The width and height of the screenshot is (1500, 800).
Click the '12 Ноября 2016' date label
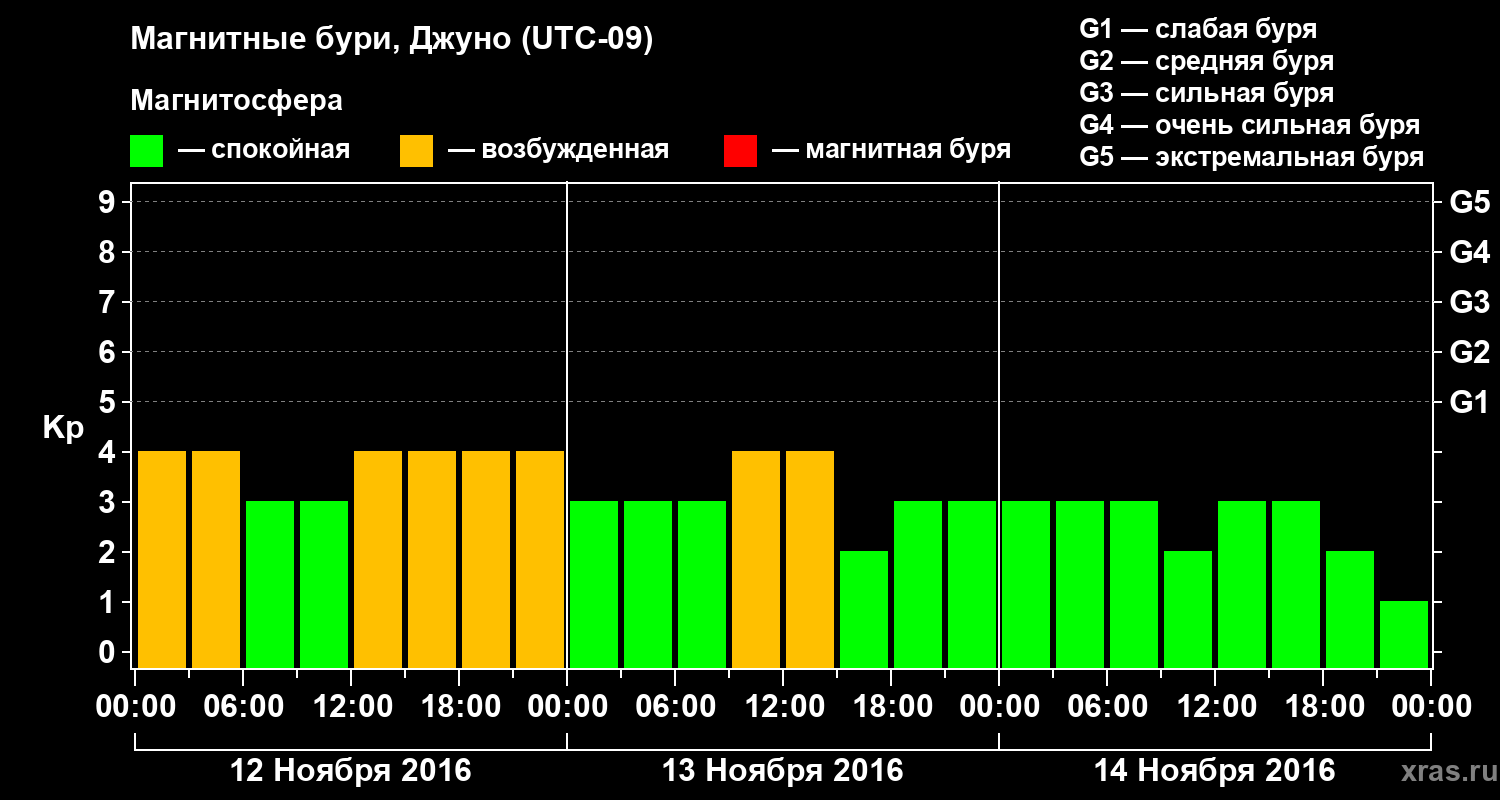(351, 771)
